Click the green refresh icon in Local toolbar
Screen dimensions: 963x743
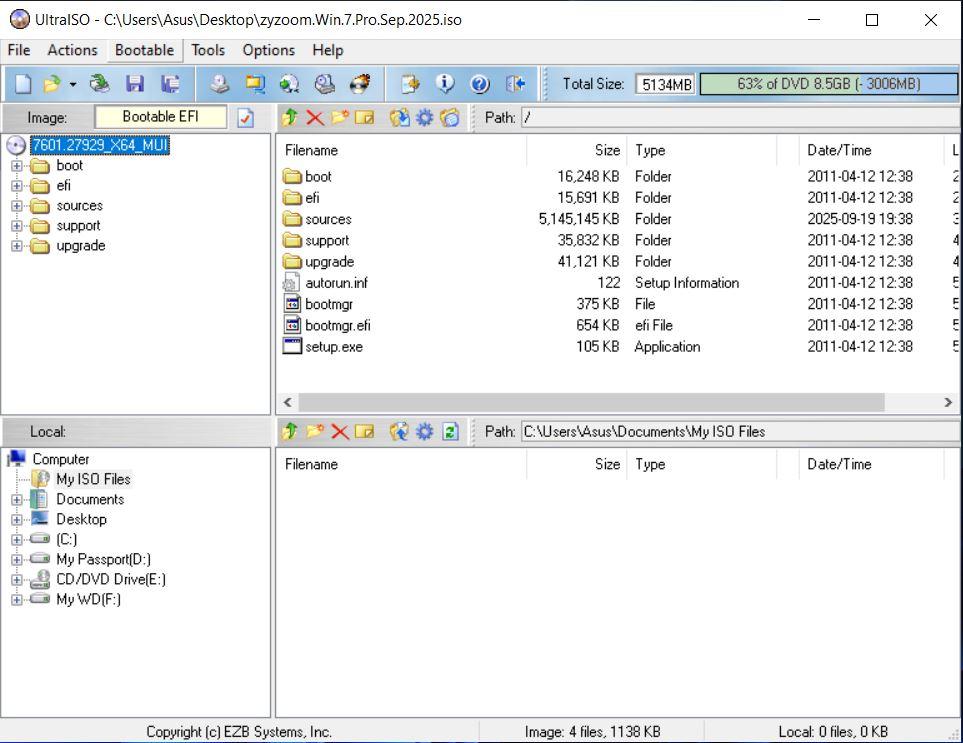[x=450, y=432]
